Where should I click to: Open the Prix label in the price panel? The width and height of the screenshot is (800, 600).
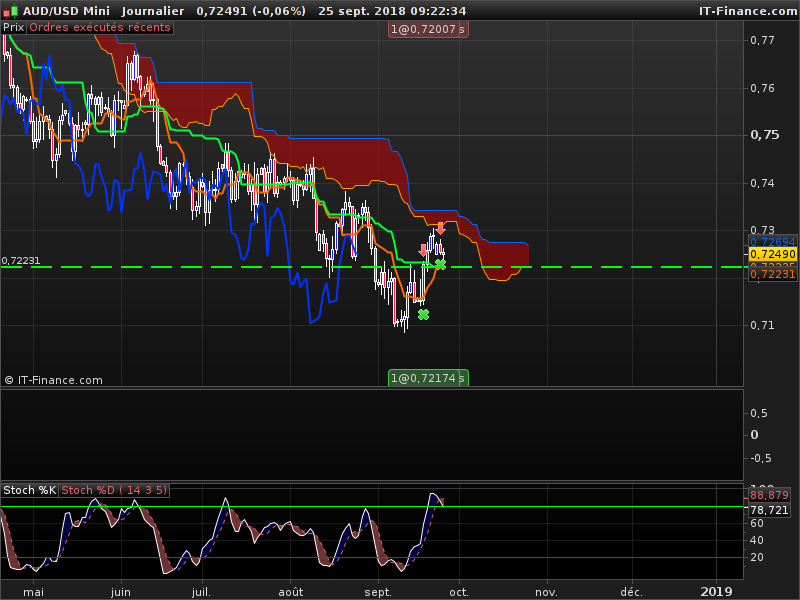14,27
